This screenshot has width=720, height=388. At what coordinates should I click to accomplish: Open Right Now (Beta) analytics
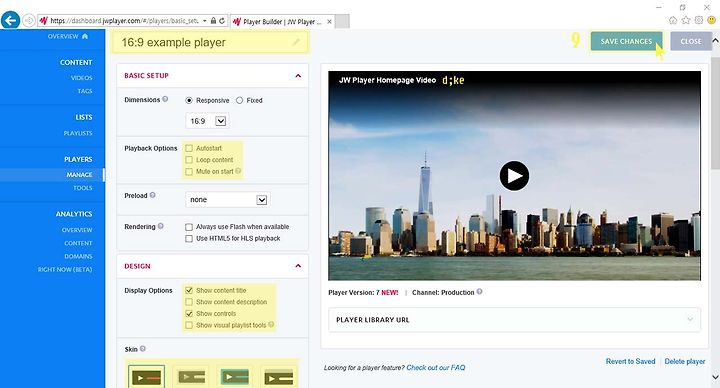(x=65, y=270)
